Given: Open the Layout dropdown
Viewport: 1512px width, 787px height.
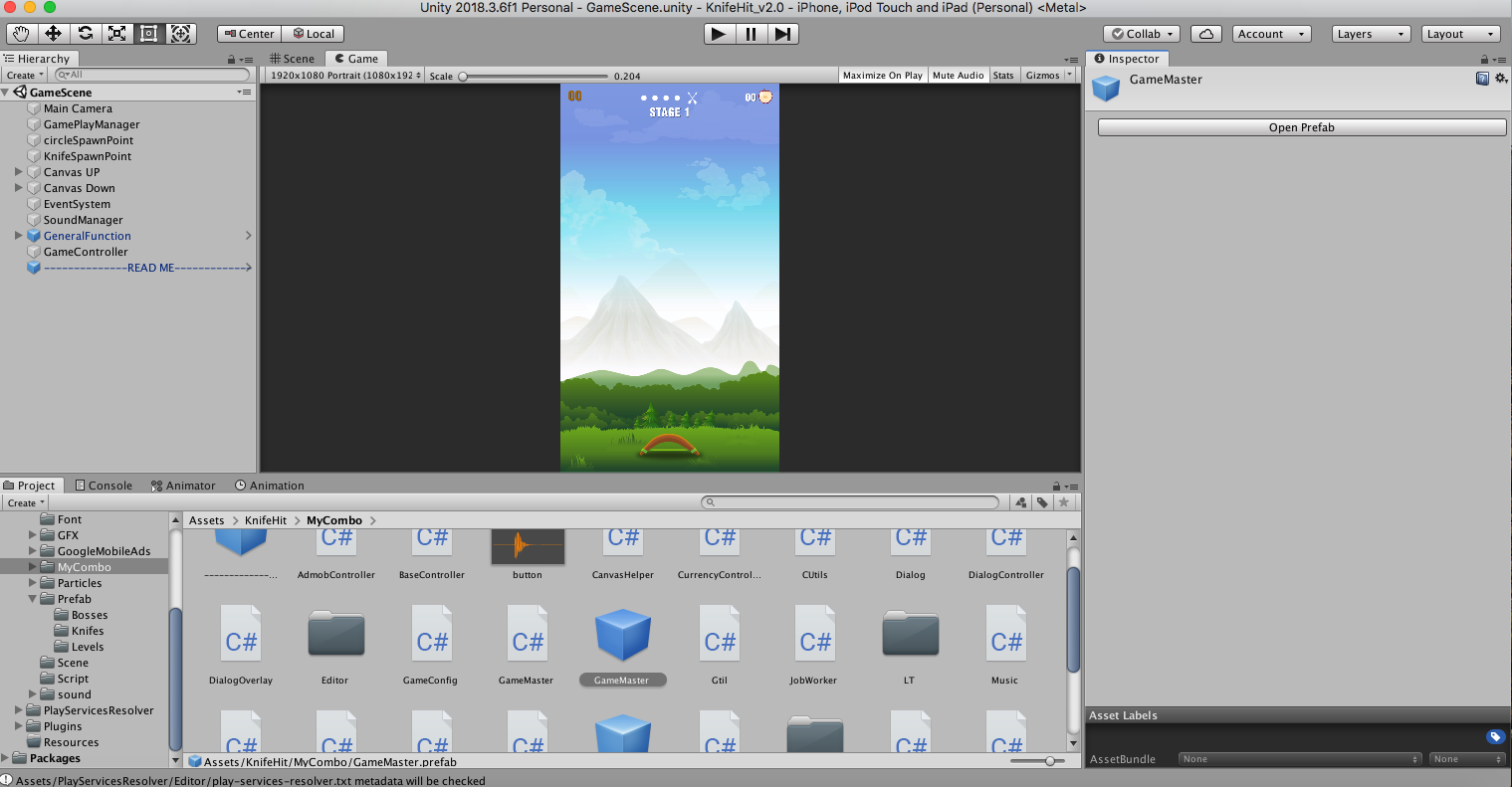Looking at the screenshot, I should click(x=1459, y=33).
